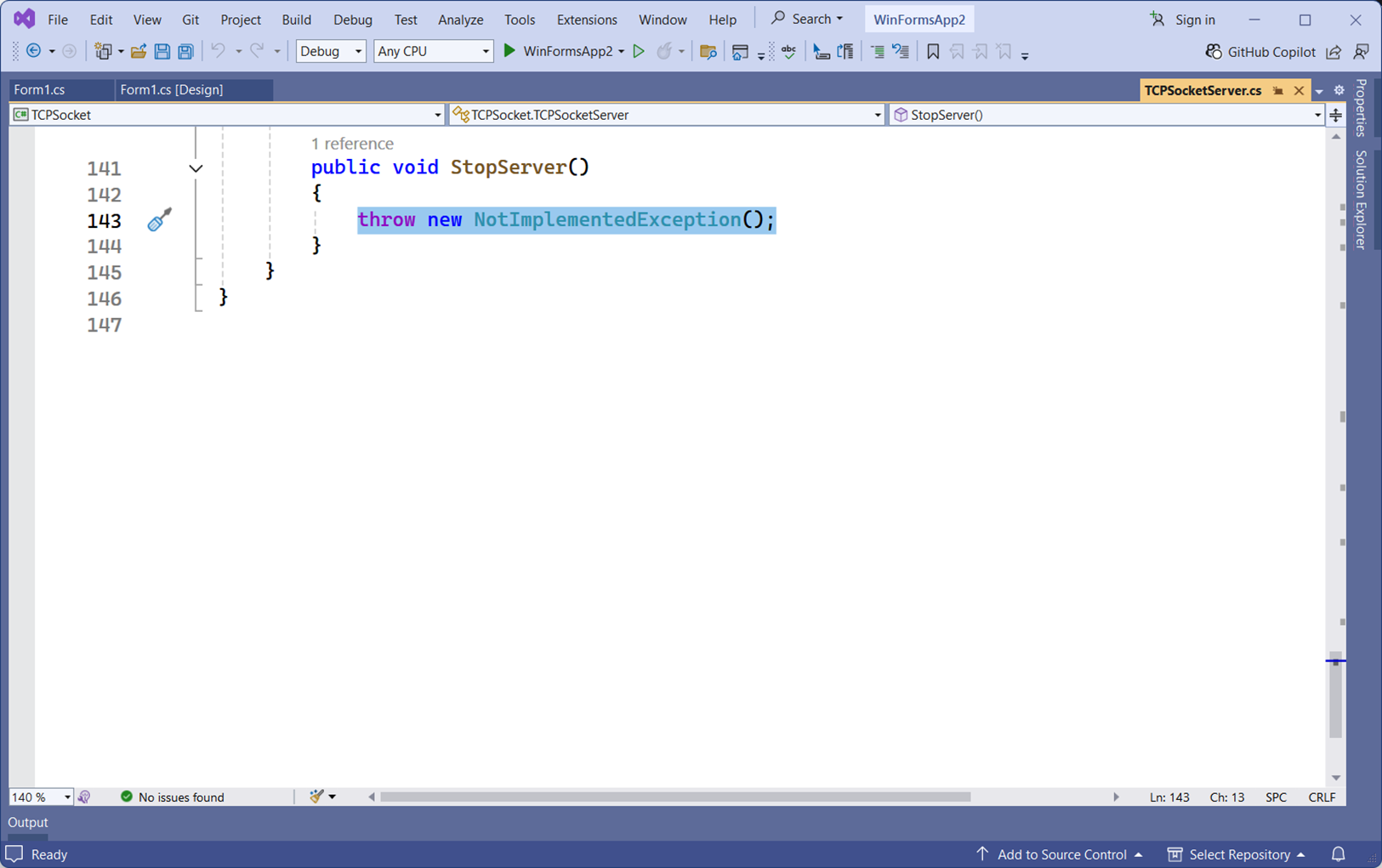Click the vertical scrollbar thumb of the editor
The image size is (1382, 868).
(1335, 695)
